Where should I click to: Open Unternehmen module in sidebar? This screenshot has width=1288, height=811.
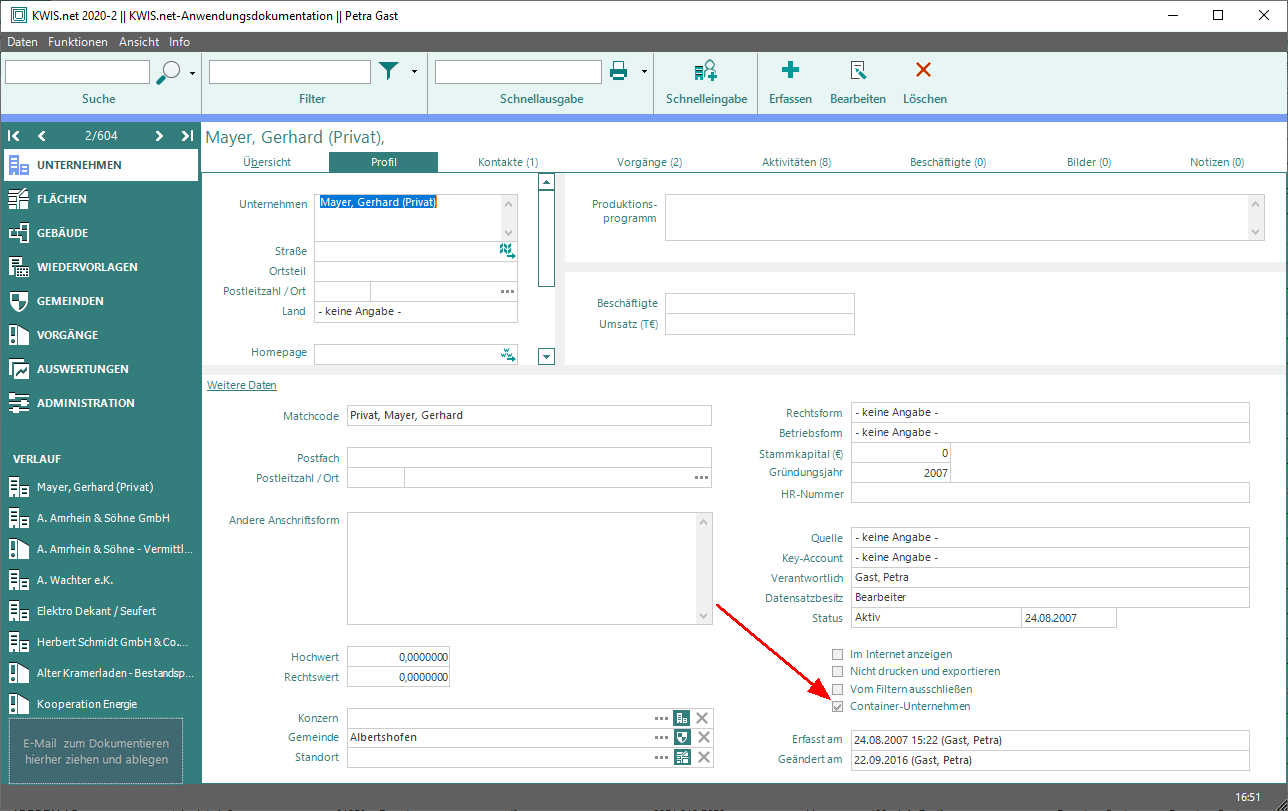pyautogui.click(x=100, y=165)
